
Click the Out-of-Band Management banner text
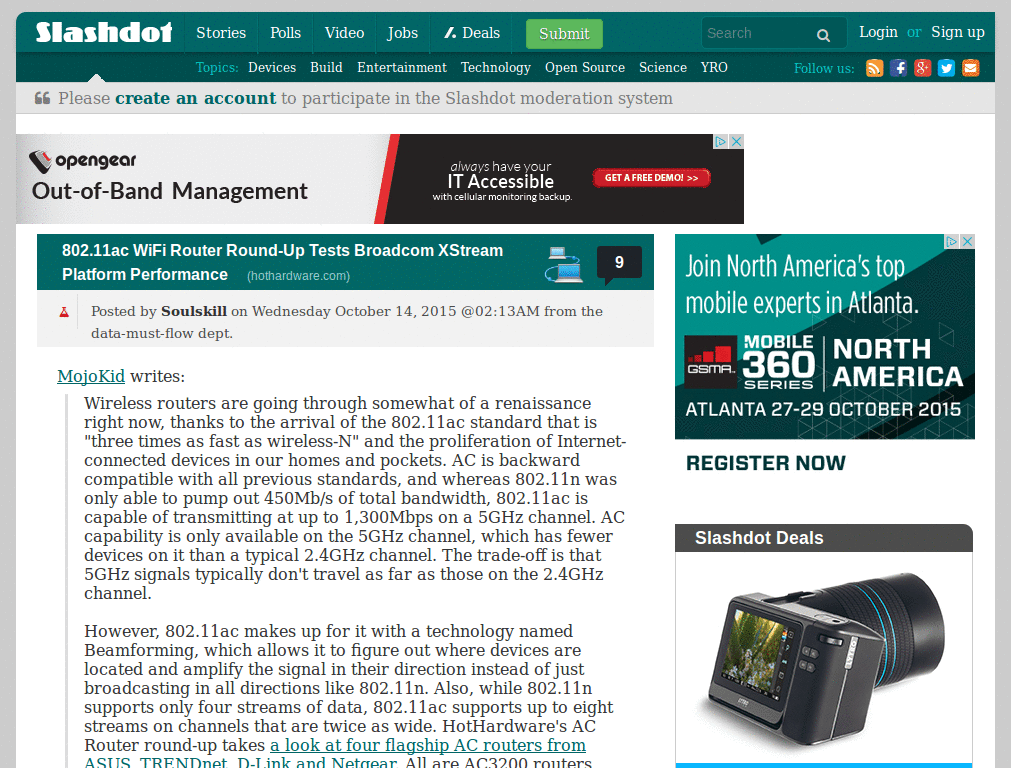coord(169,191)
